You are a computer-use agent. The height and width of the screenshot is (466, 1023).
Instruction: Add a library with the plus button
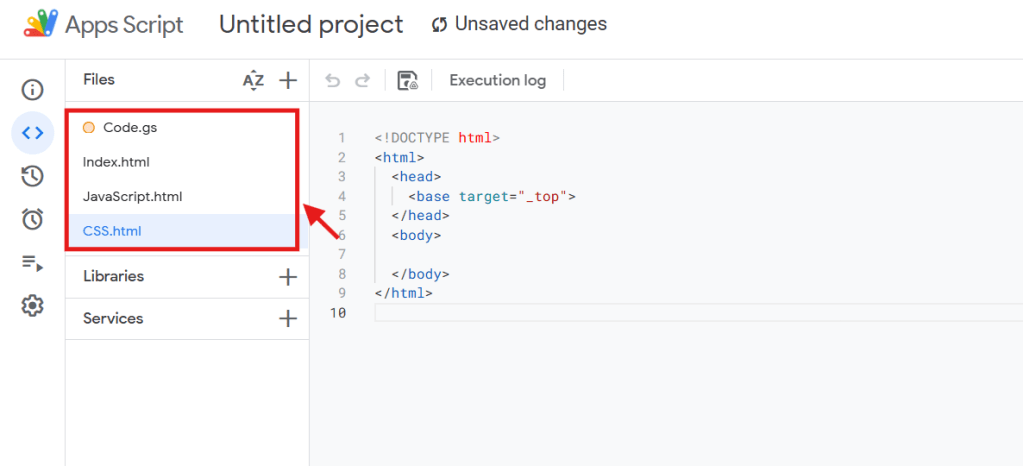click(288, 277)
